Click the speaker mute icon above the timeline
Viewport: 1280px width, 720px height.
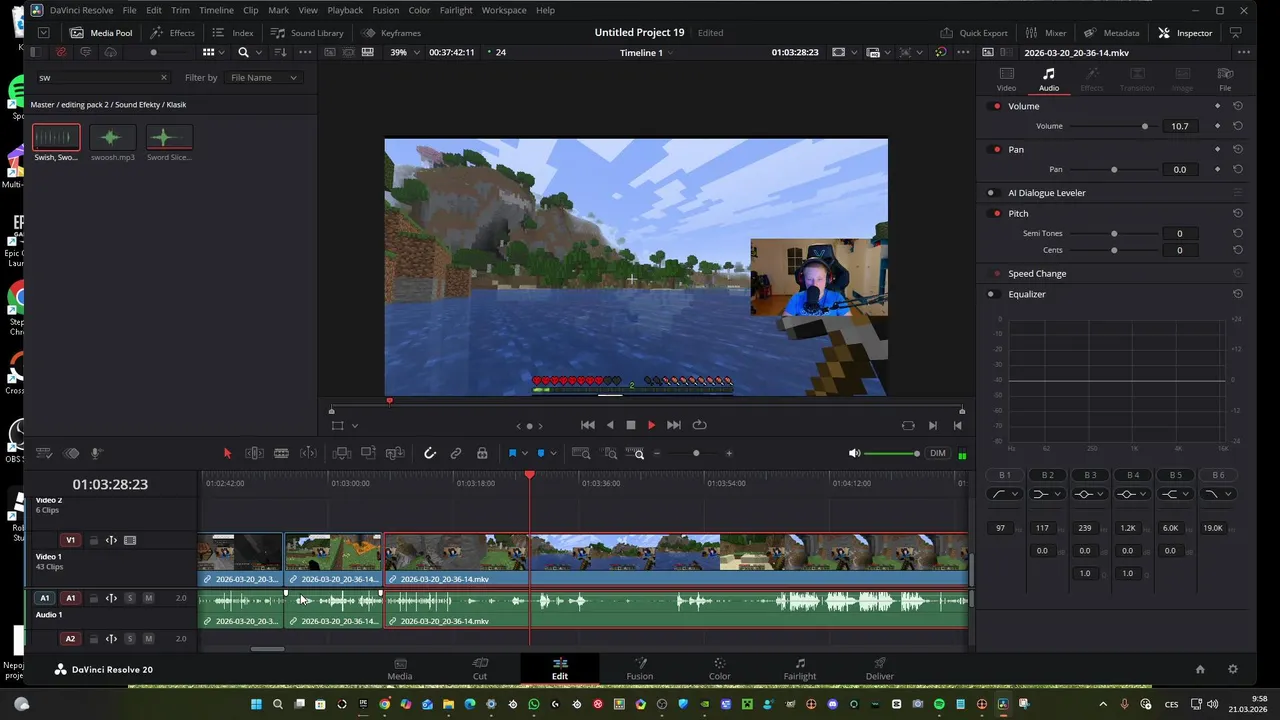[854, 453]
